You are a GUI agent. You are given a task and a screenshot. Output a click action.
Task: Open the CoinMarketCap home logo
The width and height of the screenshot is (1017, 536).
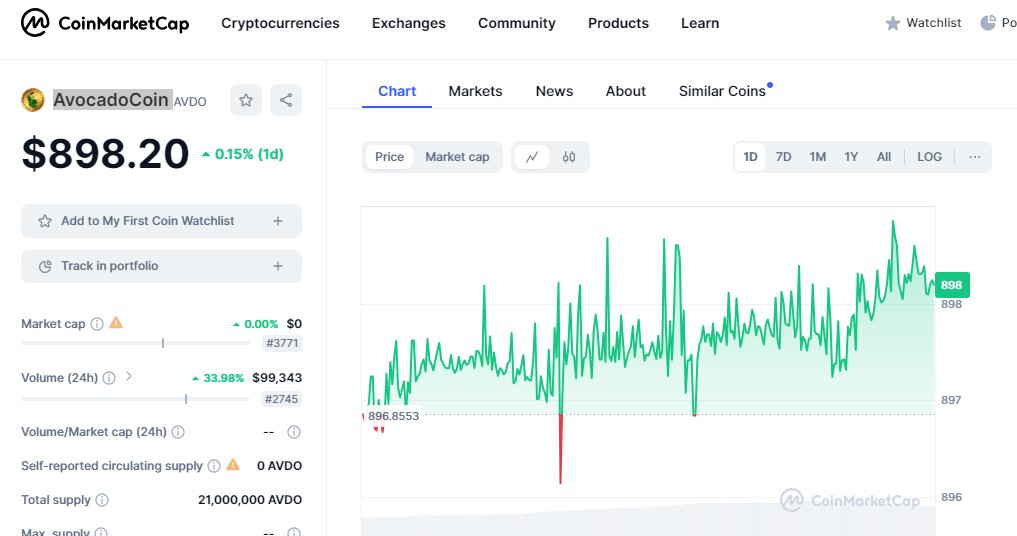tap(105, 23)
